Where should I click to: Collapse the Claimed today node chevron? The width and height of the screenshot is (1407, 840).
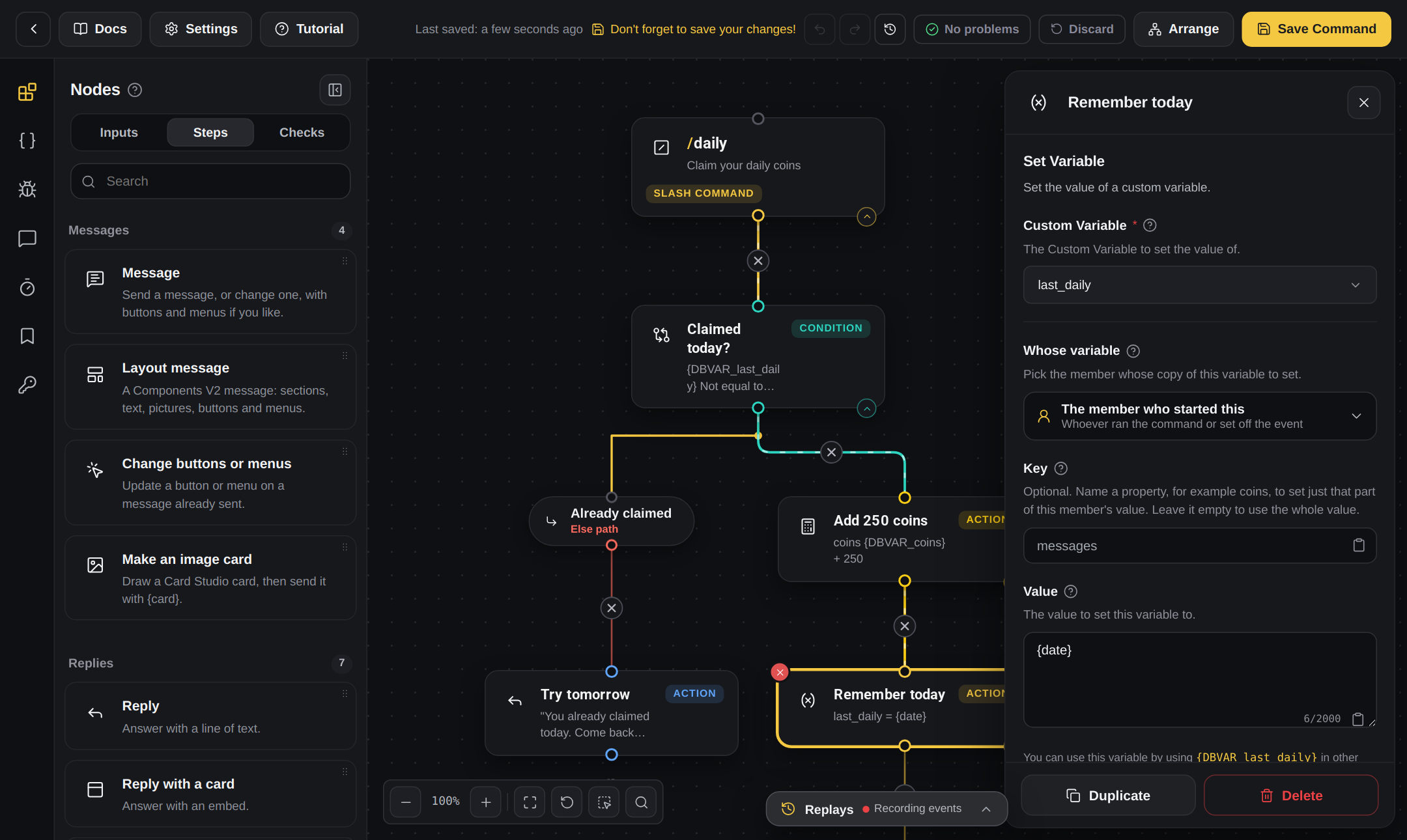(x=866, y=409)
